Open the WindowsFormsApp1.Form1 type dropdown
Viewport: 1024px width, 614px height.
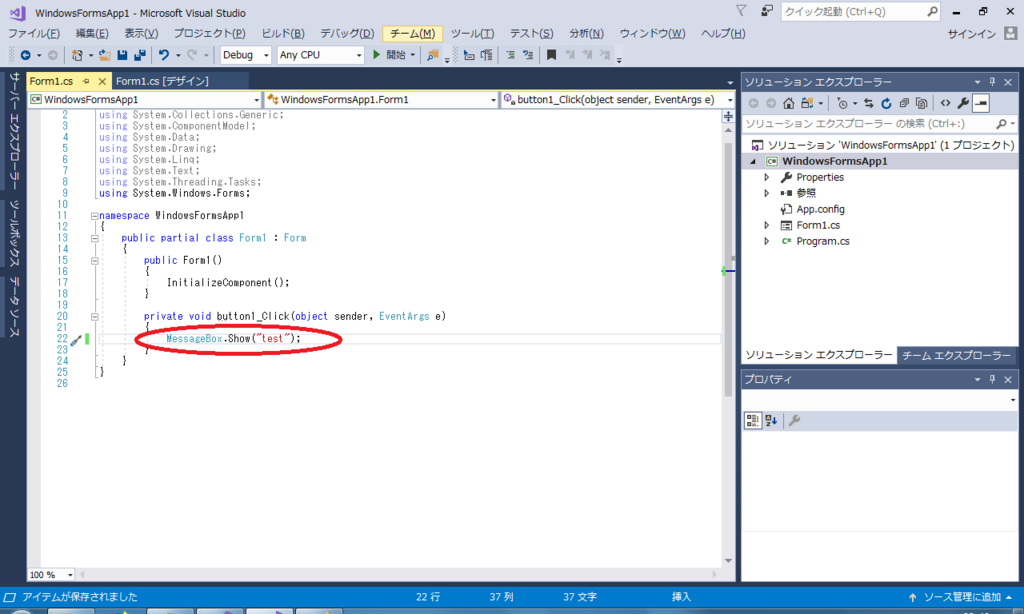coord(381,99)
